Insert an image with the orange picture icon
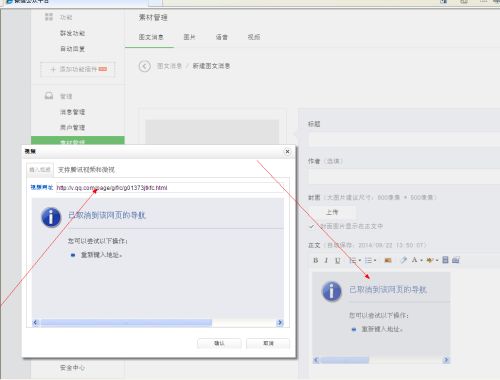 point(388,260)
